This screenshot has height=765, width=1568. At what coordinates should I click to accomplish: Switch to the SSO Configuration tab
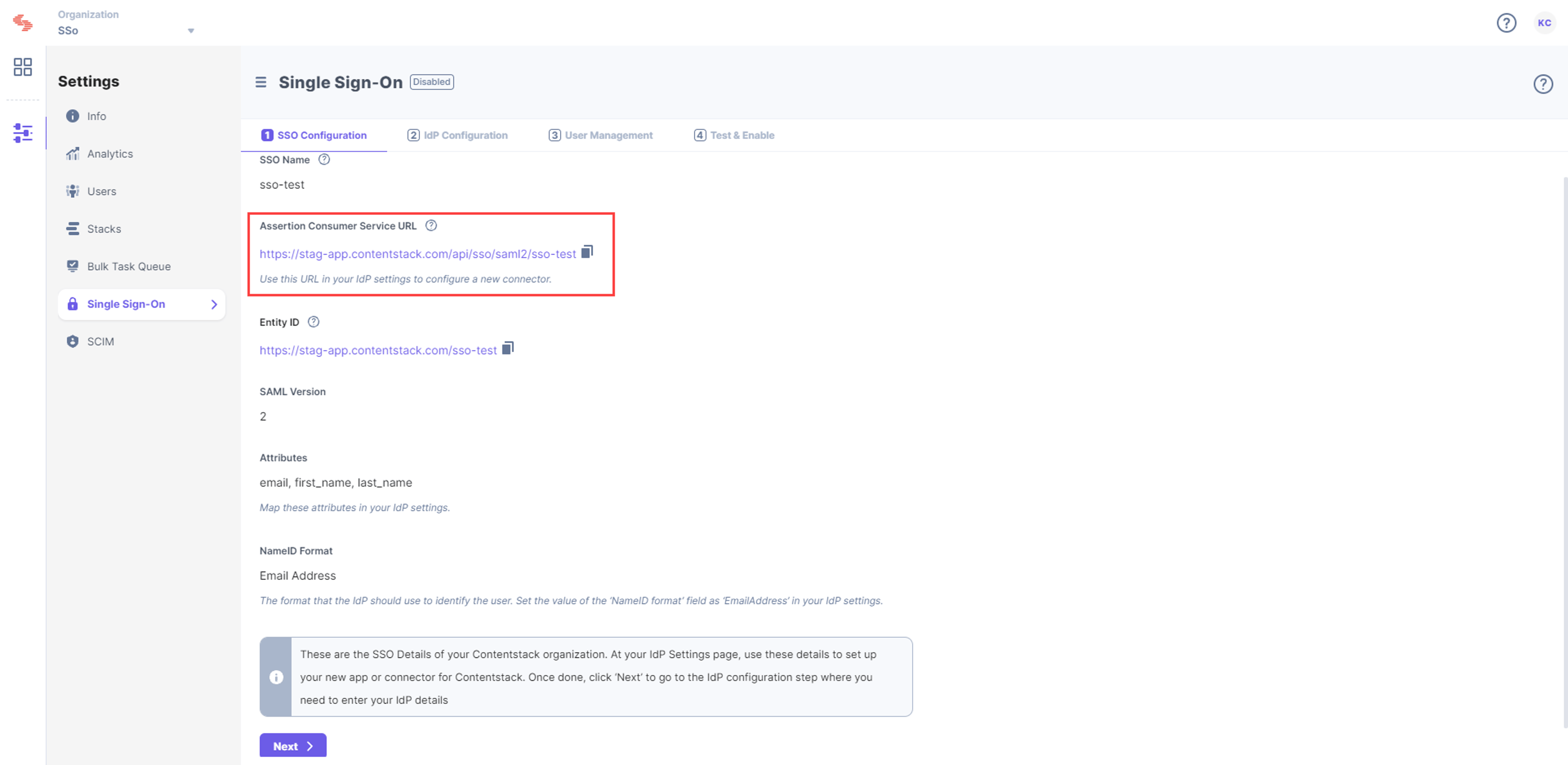[314, 135]
